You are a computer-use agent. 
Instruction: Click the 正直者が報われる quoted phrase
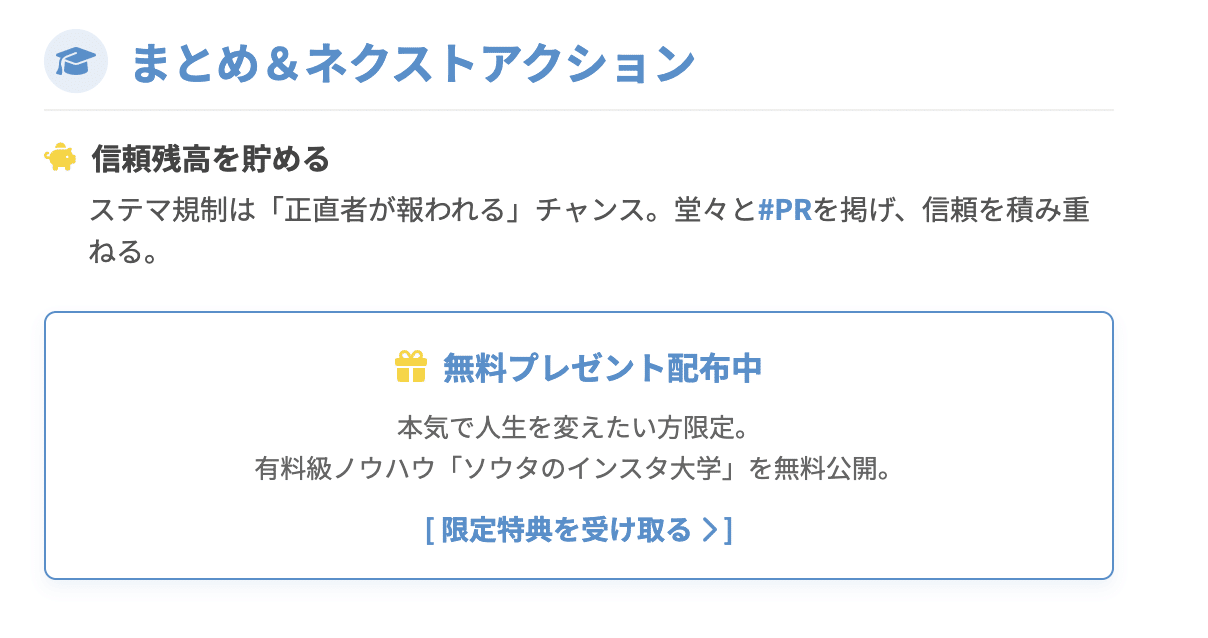[x=384, y=211]
